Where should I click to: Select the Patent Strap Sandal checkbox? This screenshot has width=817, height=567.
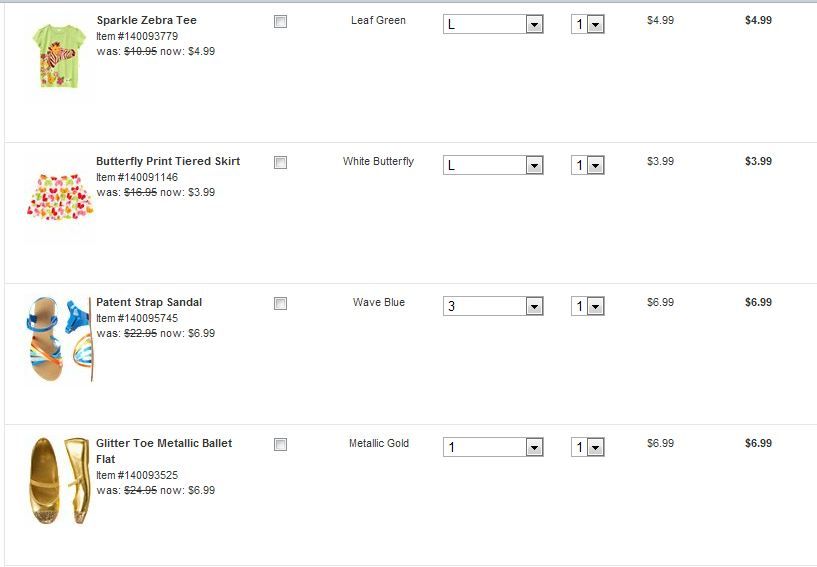click(x=280, y=303)
